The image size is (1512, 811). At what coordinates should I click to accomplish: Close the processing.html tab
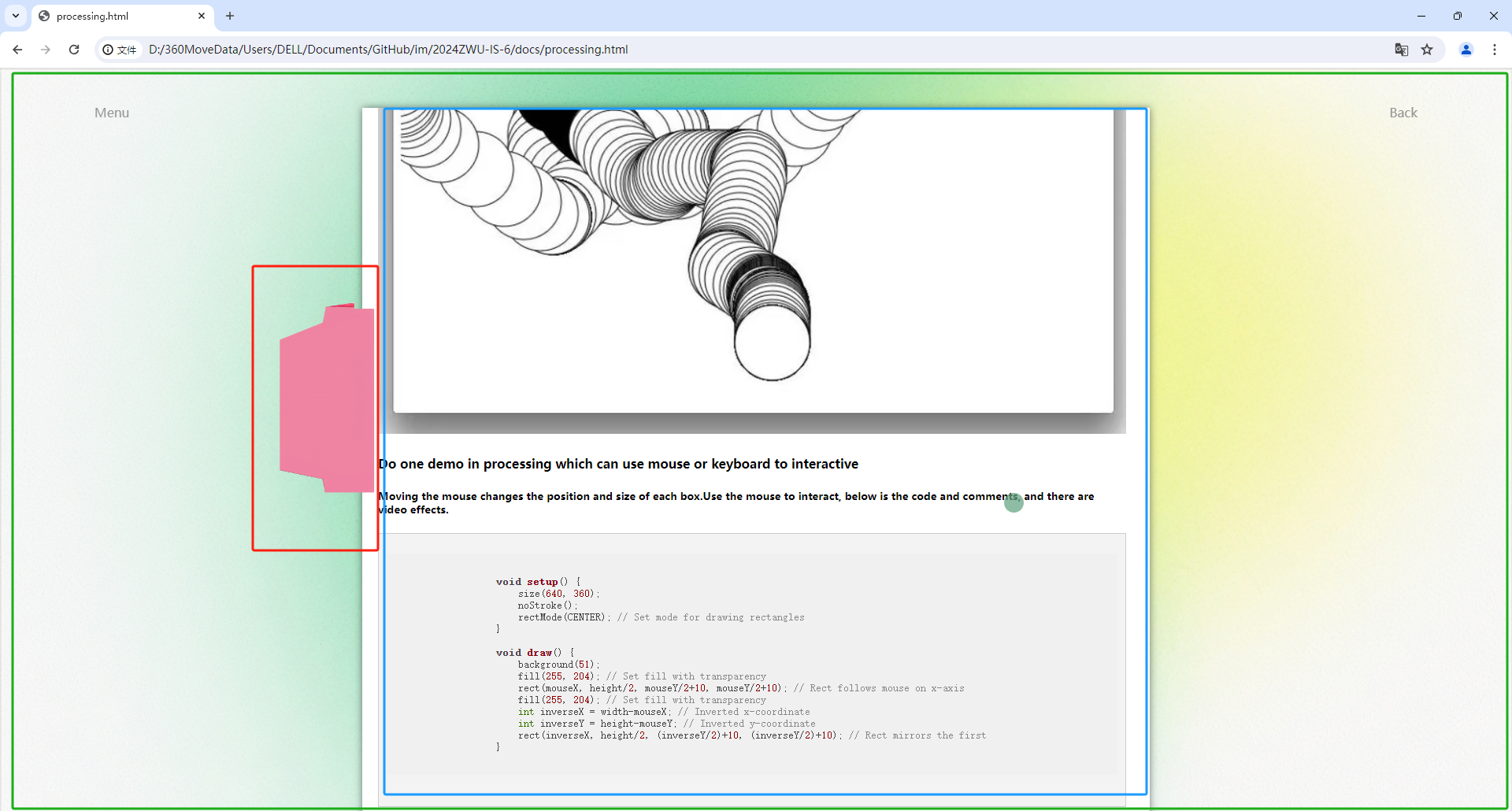point(202,16)
